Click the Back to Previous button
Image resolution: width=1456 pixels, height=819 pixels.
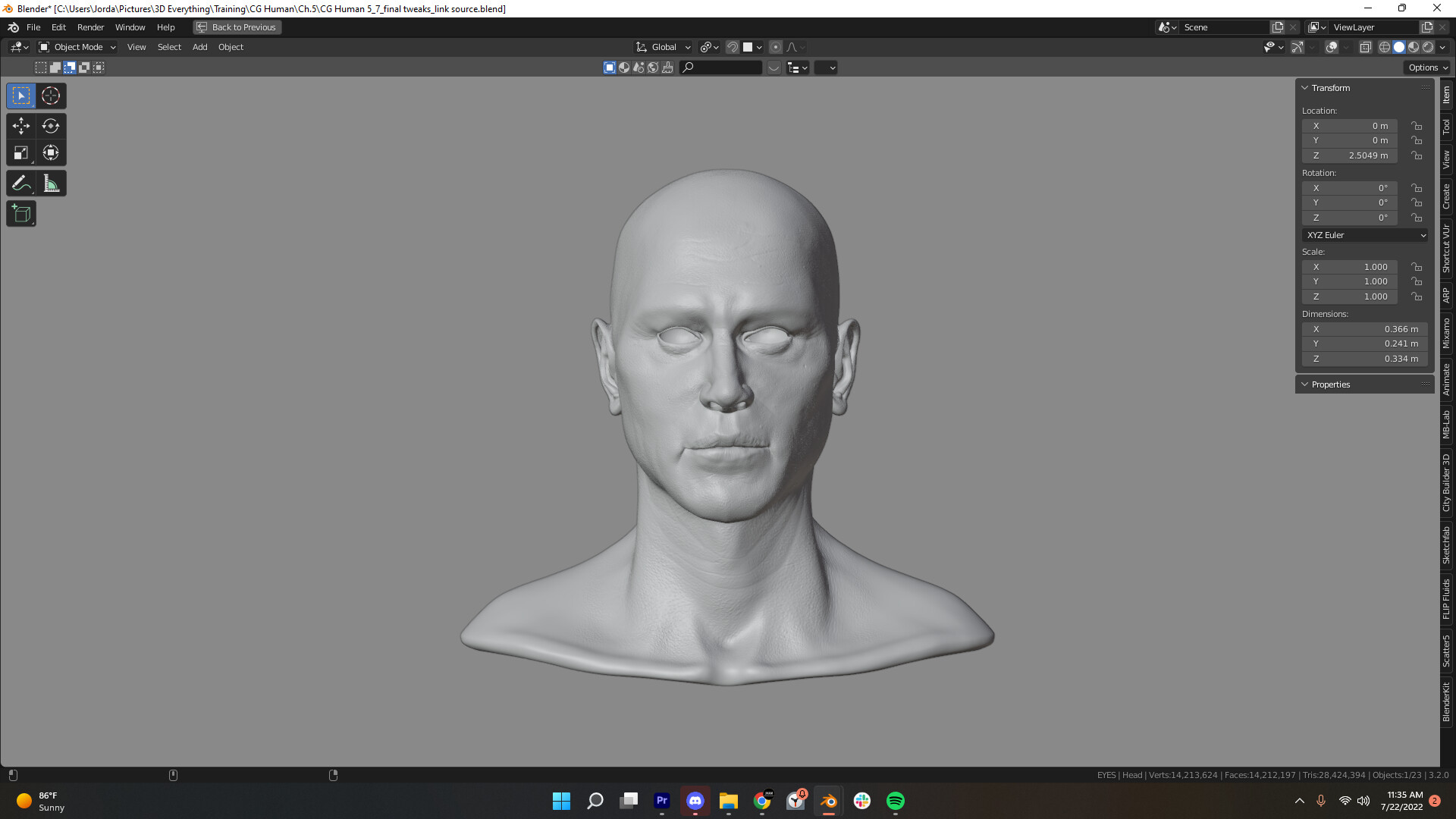click(237, 27)
